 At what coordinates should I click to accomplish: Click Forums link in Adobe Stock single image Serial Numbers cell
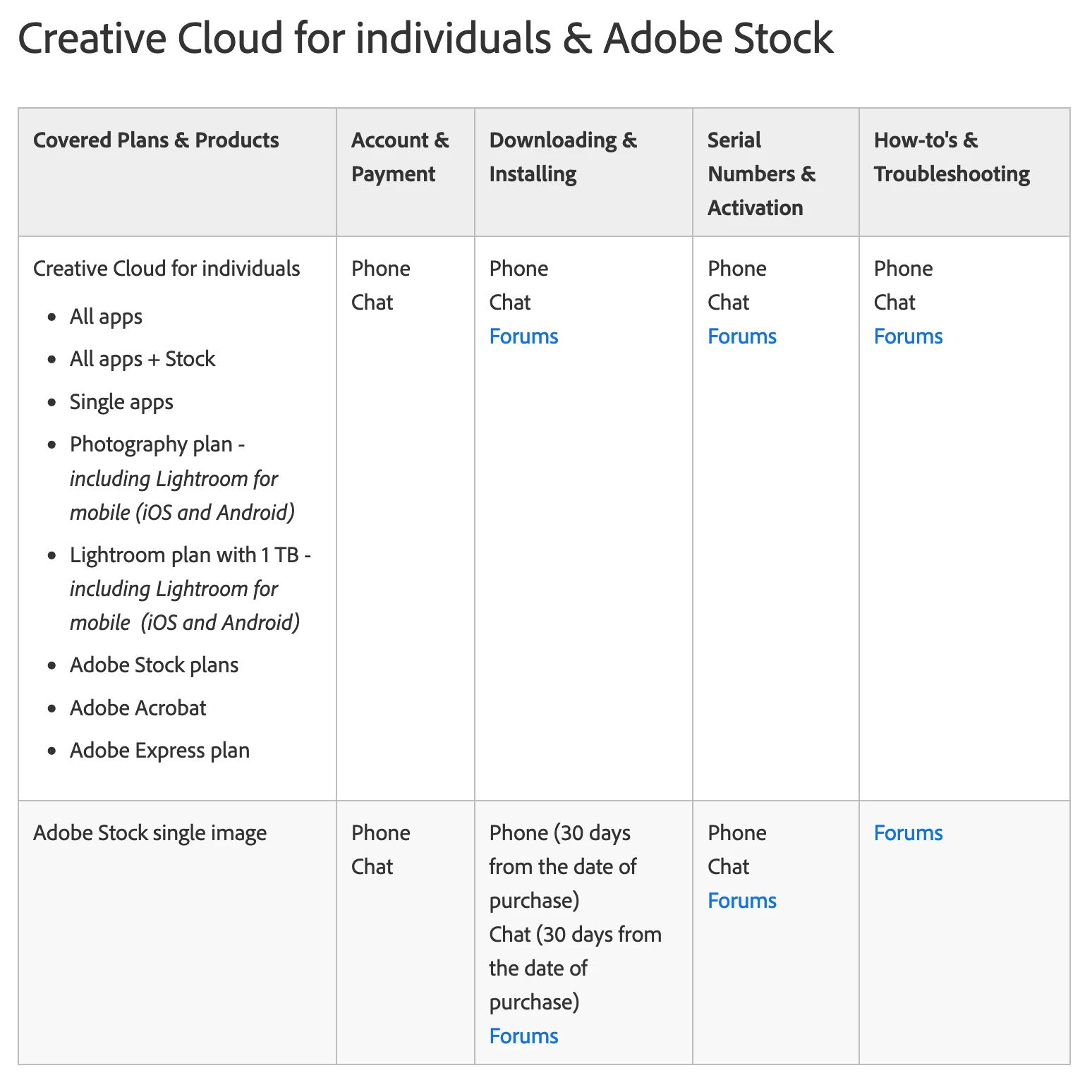[741, 901]
